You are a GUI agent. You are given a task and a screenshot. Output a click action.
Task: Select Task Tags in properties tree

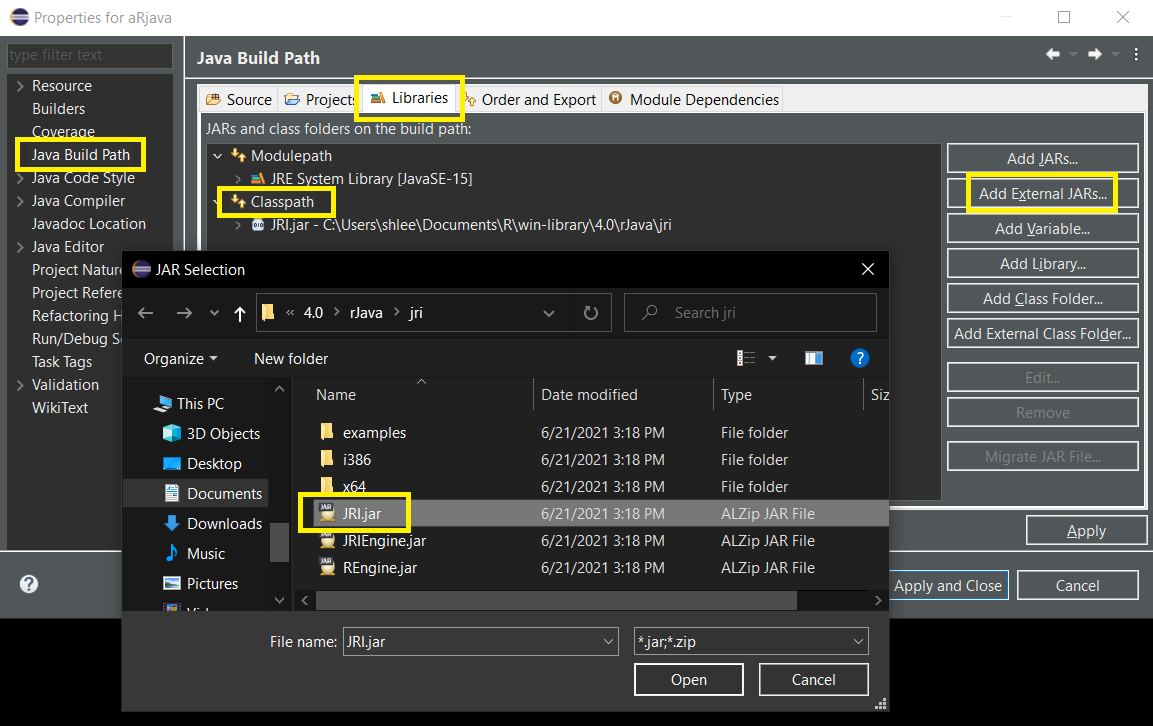62,362
